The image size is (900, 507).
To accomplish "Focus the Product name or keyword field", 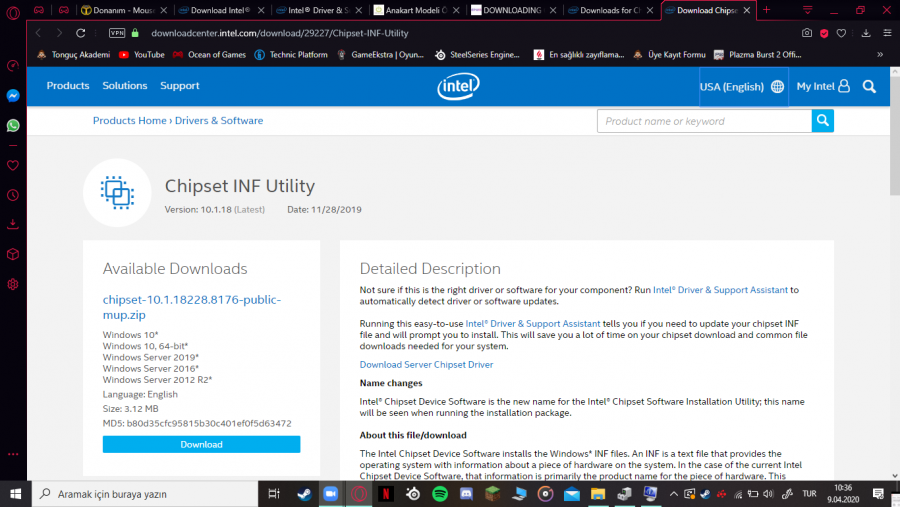I will point(704,121).
